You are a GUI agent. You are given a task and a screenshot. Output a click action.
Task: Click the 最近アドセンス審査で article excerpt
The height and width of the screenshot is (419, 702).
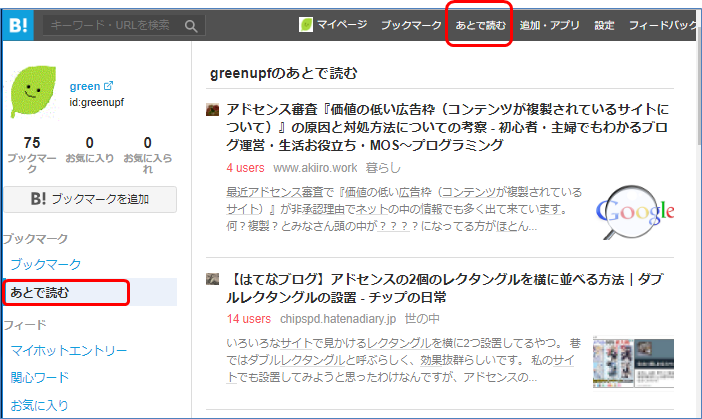point(404,209)
